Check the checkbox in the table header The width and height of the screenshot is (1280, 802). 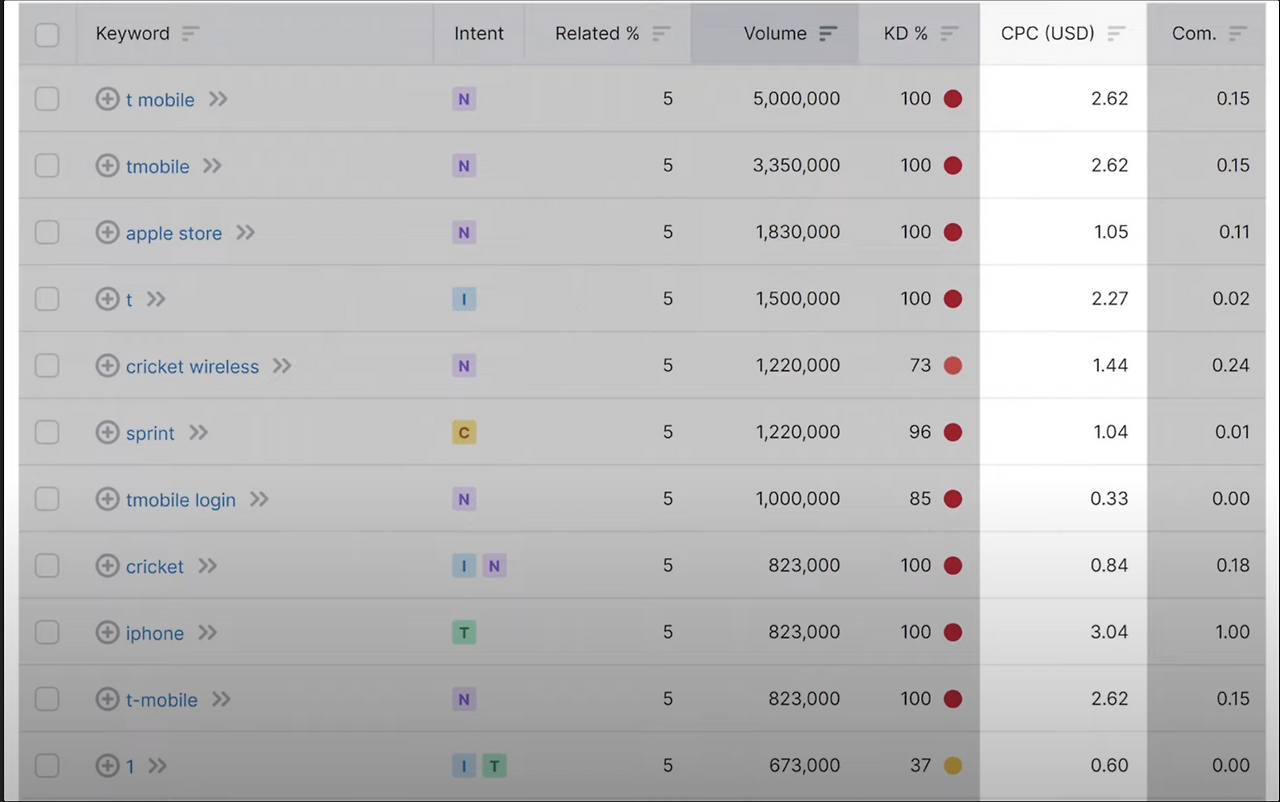click(47, 33)
